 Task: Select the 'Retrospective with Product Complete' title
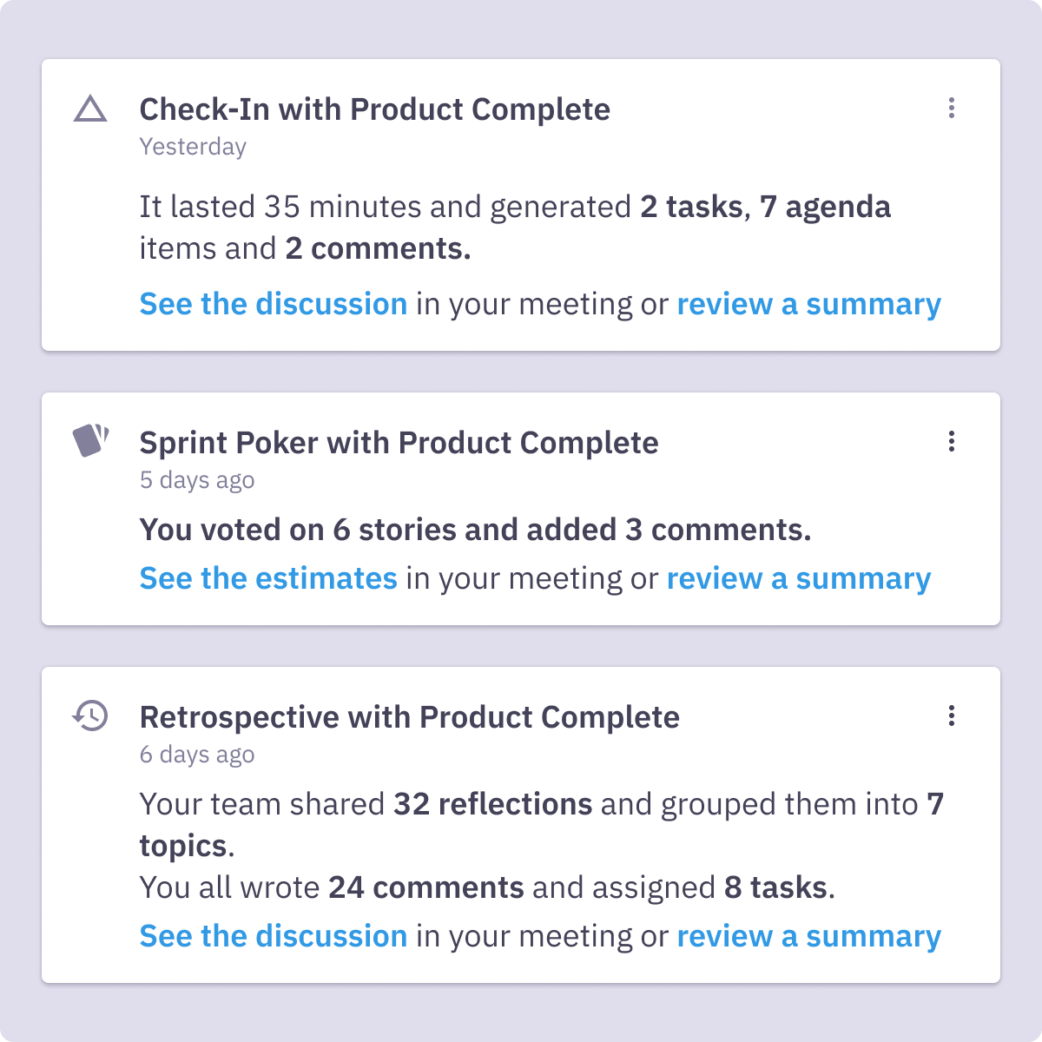[x=409, y=717]
